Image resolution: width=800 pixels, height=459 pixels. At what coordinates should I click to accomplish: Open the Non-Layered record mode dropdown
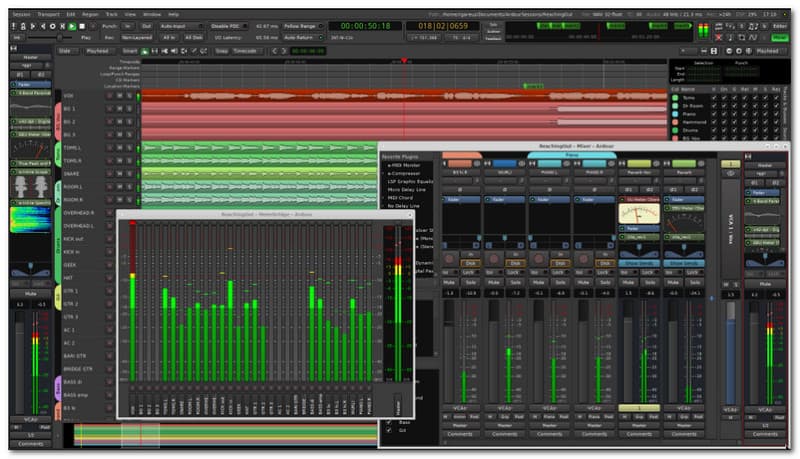click(137, 37)
